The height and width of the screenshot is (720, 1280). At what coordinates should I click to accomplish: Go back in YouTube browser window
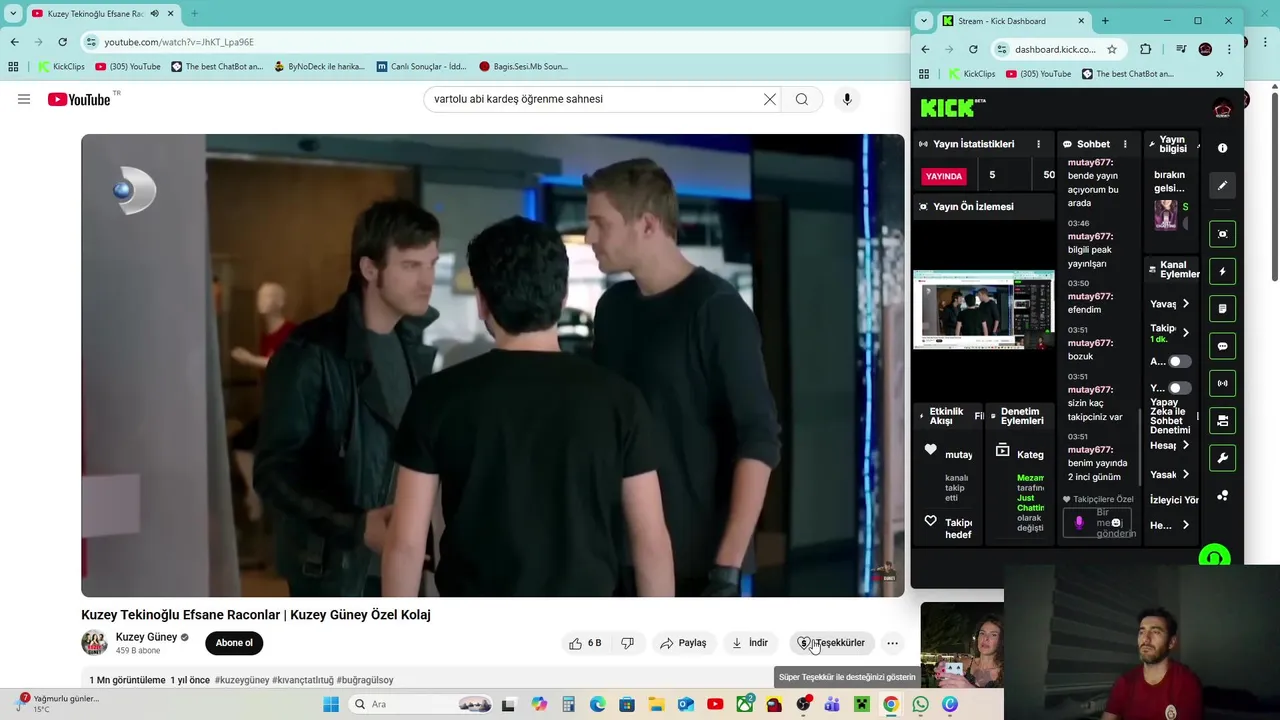coord(14,42)
